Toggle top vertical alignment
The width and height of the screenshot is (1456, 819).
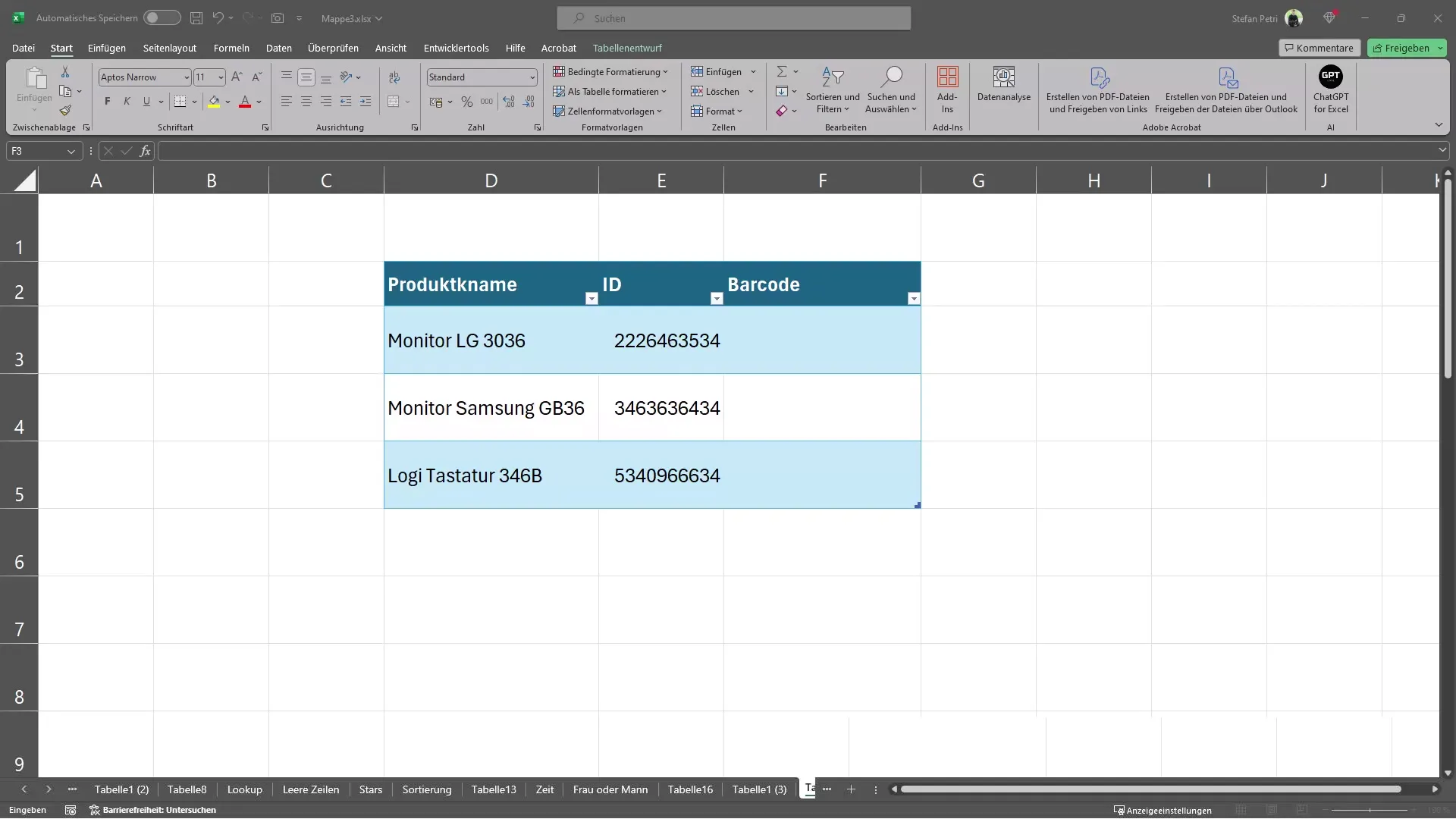[287, 77]
